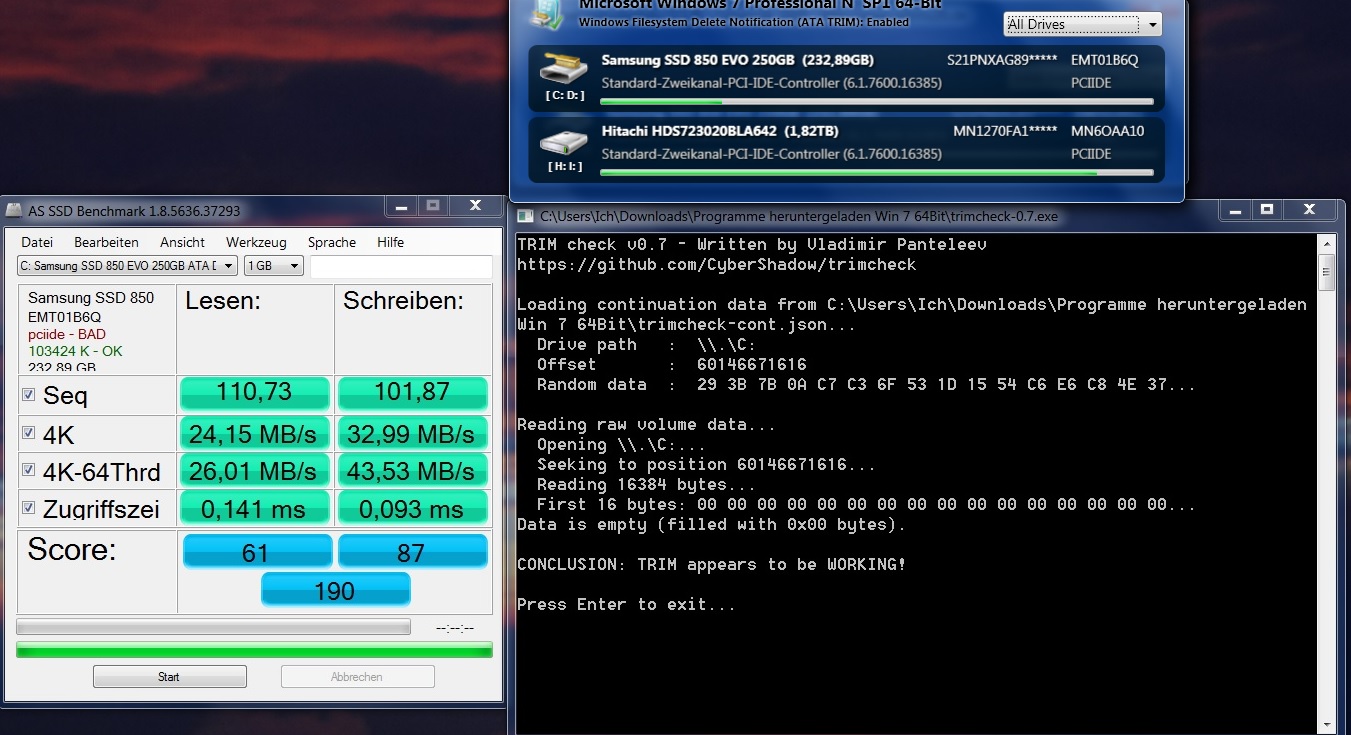Click the Schreiben: column header
This screenshot has width=1351, height=735.
403,301
